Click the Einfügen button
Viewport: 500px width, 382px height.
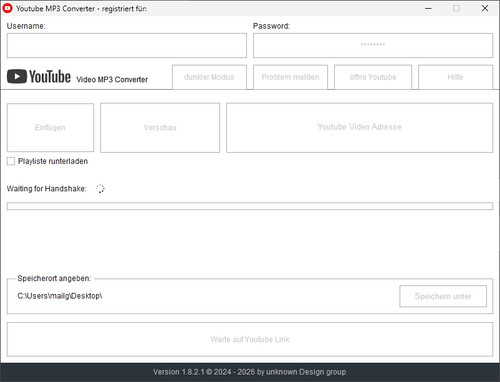click(50, 128)
